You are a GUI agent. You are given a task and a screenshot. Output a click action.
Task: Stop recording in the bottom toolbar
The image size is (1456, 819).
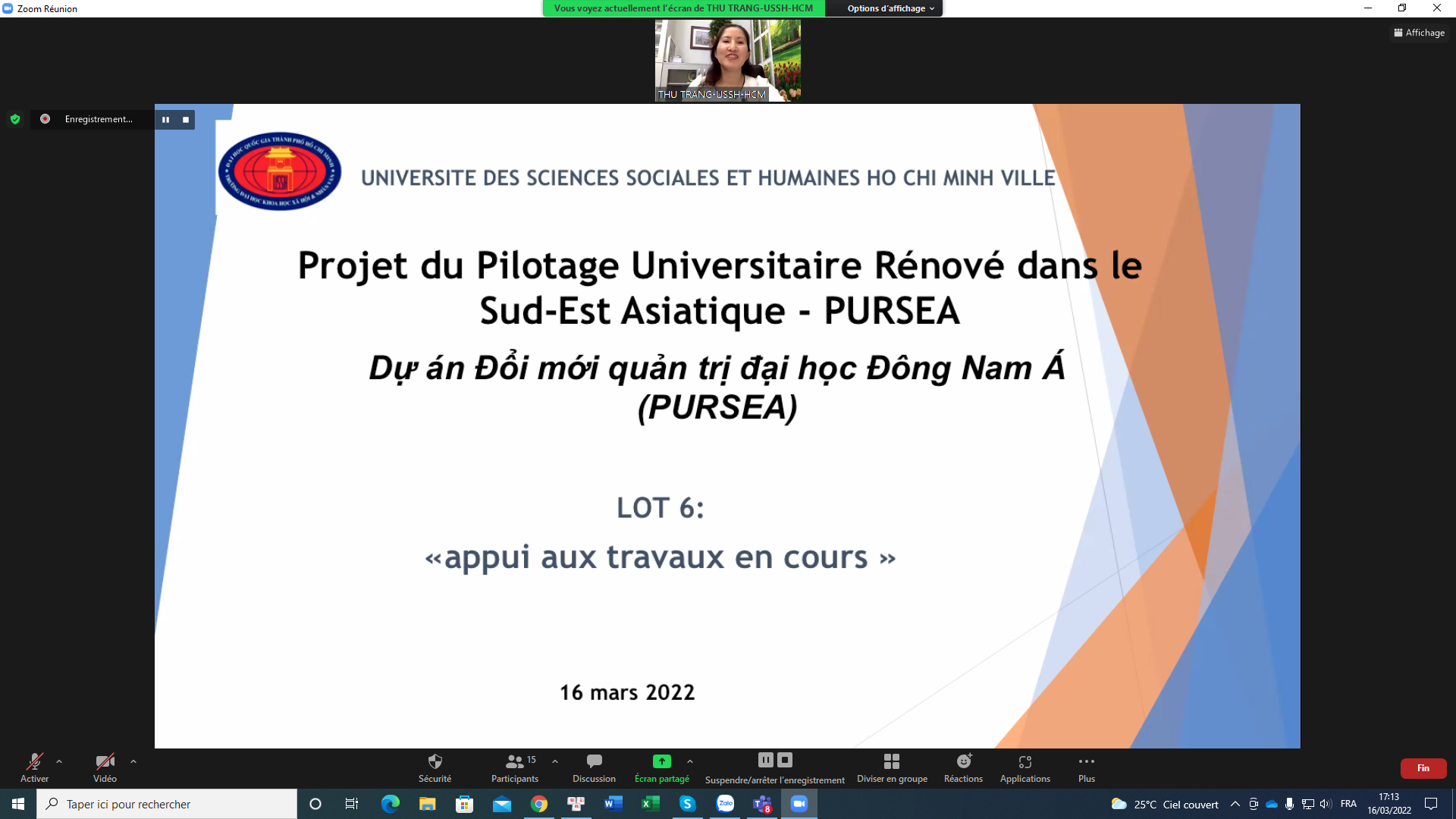[785, 760]
